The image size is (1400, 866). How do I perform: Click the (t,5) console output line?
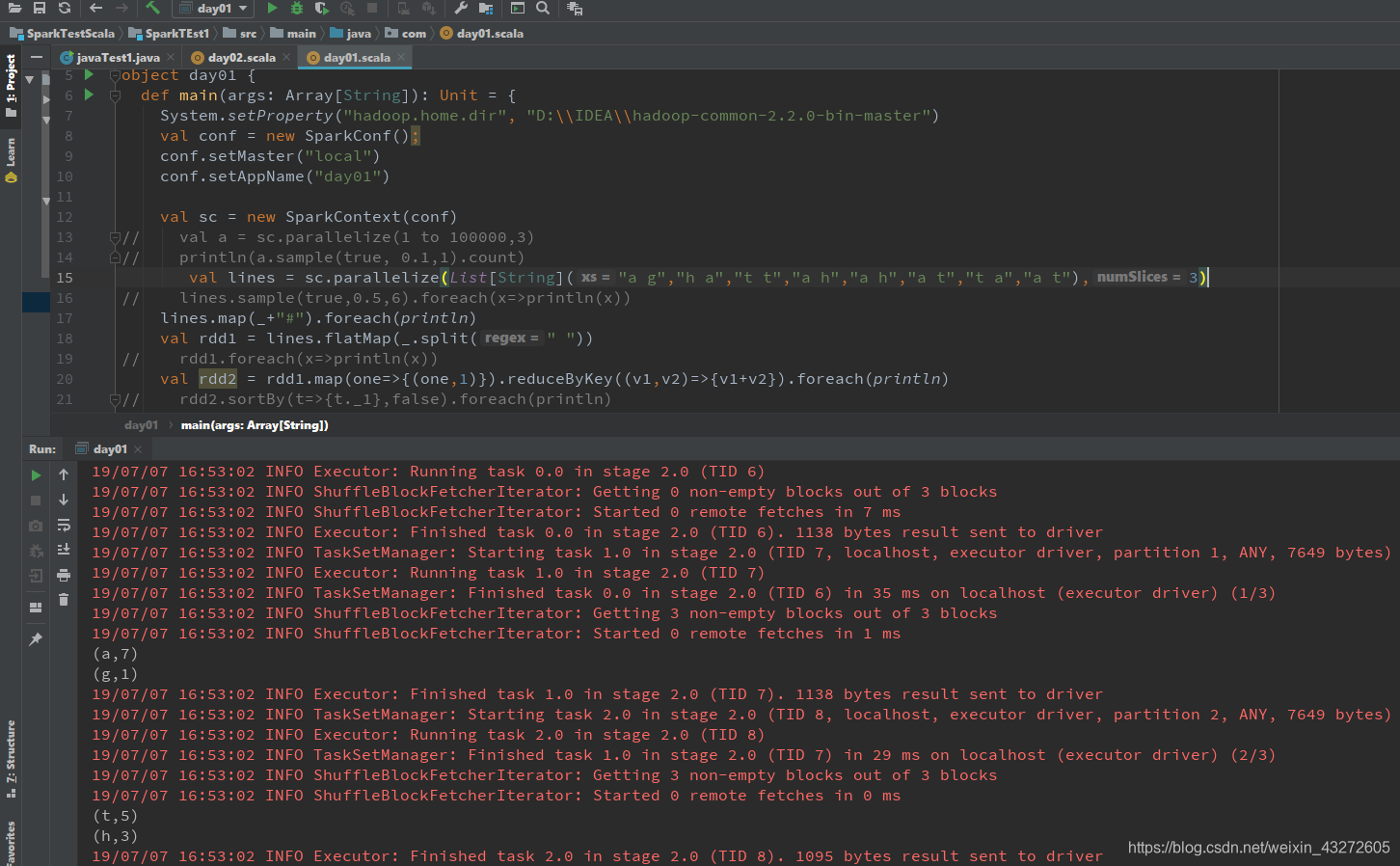coord(115,816)
